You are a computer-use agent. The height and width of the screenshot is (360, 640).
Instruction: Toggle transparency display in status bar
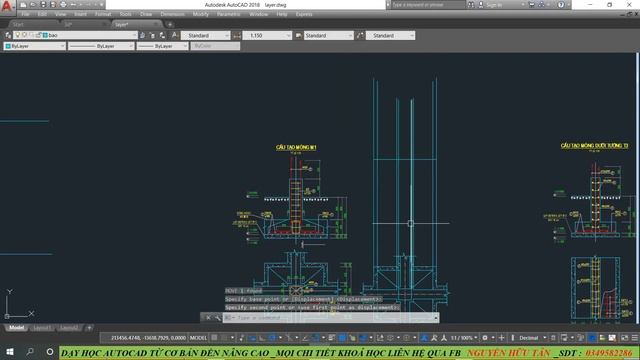342,338
